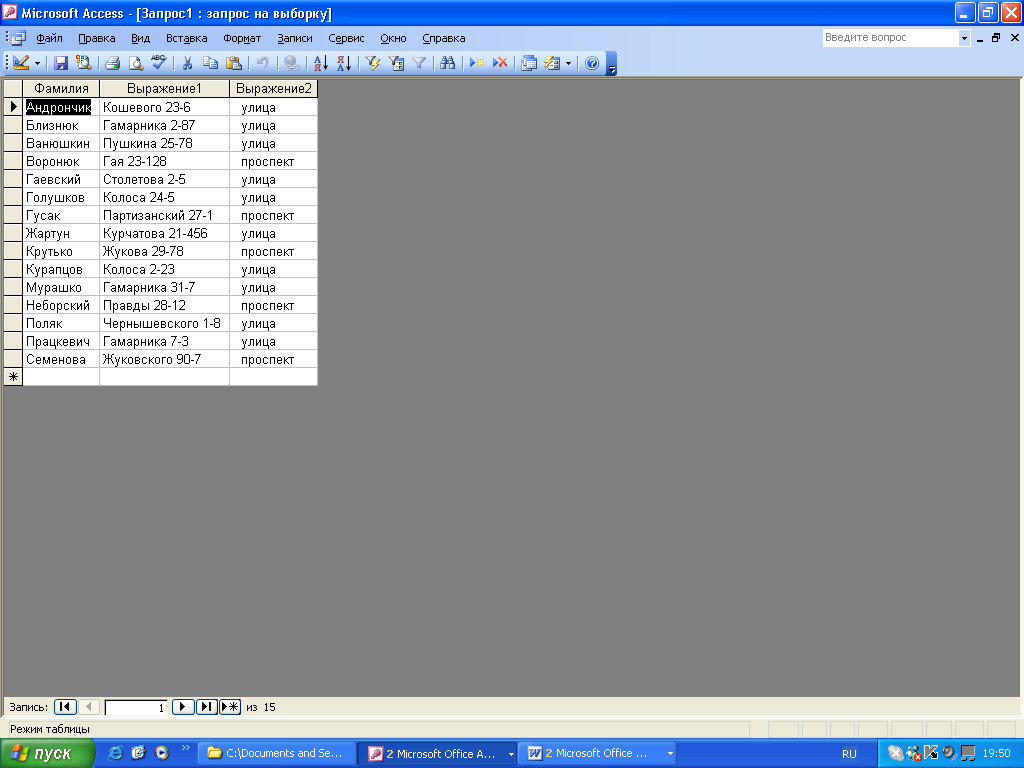Click the Insert Hyperlink icon

click(292, 63)
